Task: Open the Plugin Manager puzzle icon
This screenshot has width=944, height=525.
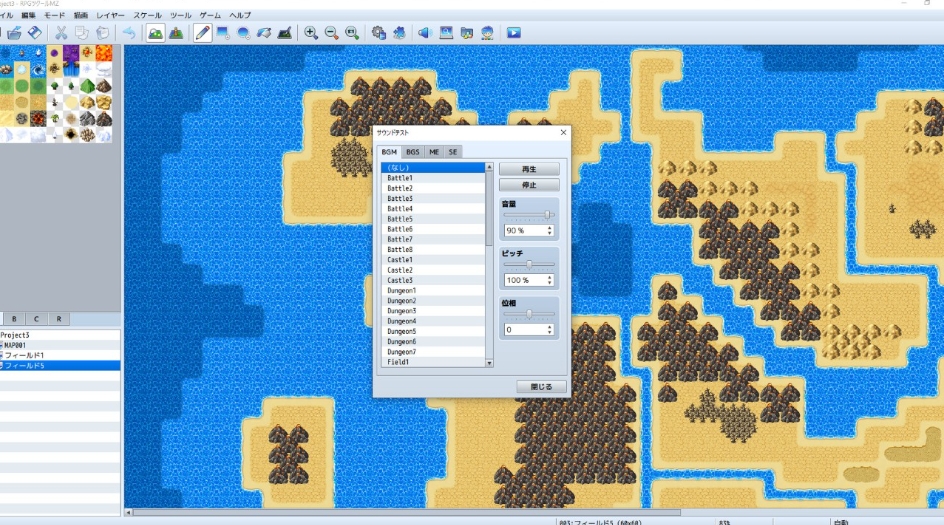Action: pyautogui.click(x=399, y=33)
